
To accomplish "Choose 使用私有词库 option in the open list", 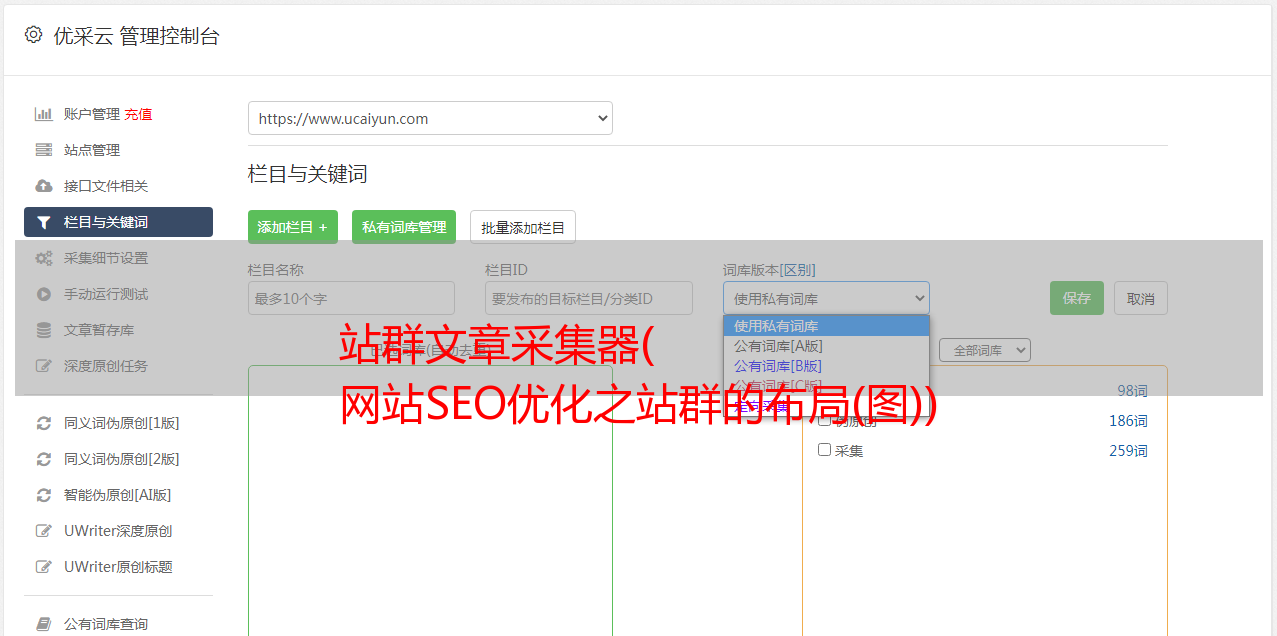I will click(x=826, y=326).
